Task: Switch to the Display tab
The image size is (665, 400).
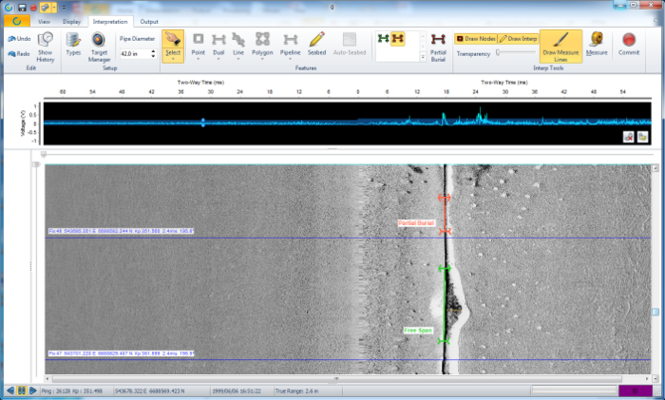Action: (x=72, y=20)
